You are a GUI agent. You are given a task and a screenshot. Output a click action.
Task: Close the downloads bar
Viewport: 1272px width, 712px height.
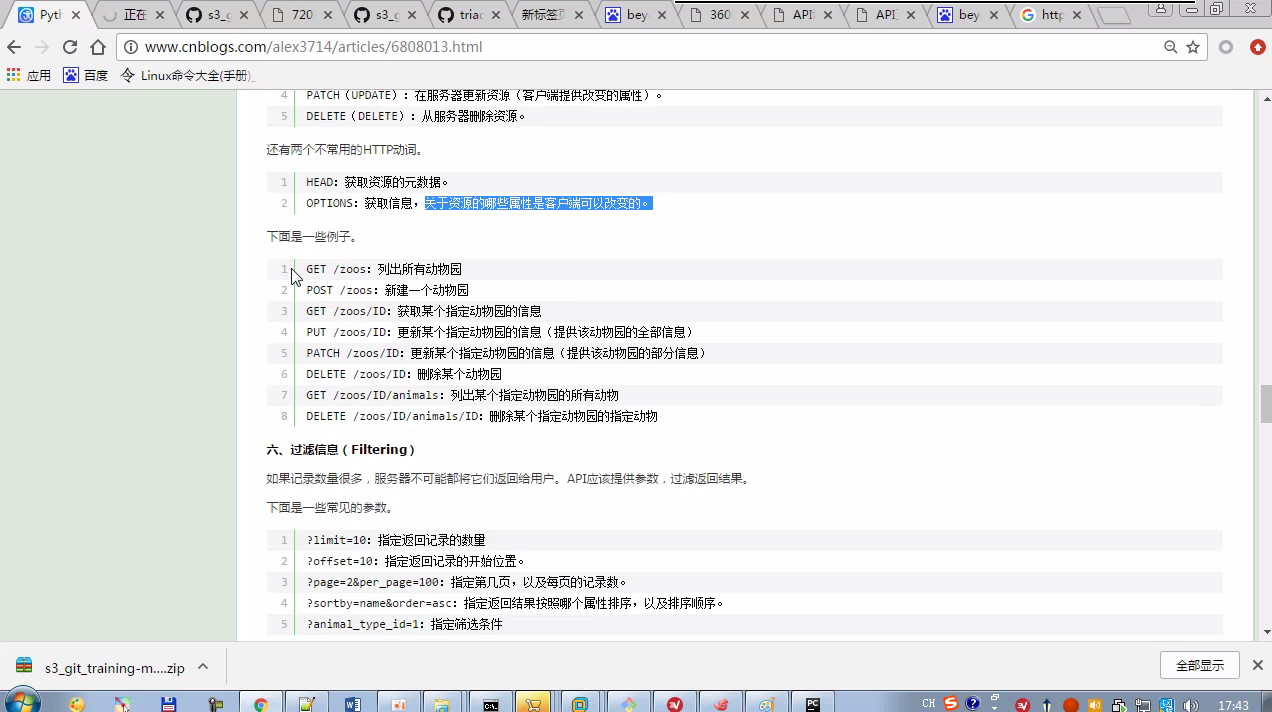(1258, 665)
